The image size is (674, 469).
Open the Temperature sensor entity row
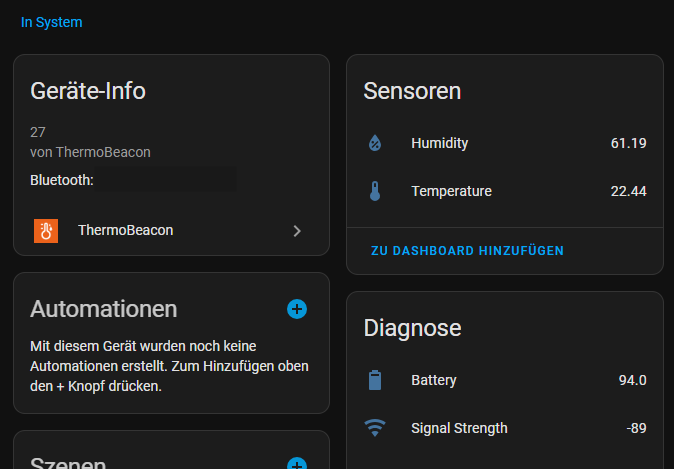[505, 191]
